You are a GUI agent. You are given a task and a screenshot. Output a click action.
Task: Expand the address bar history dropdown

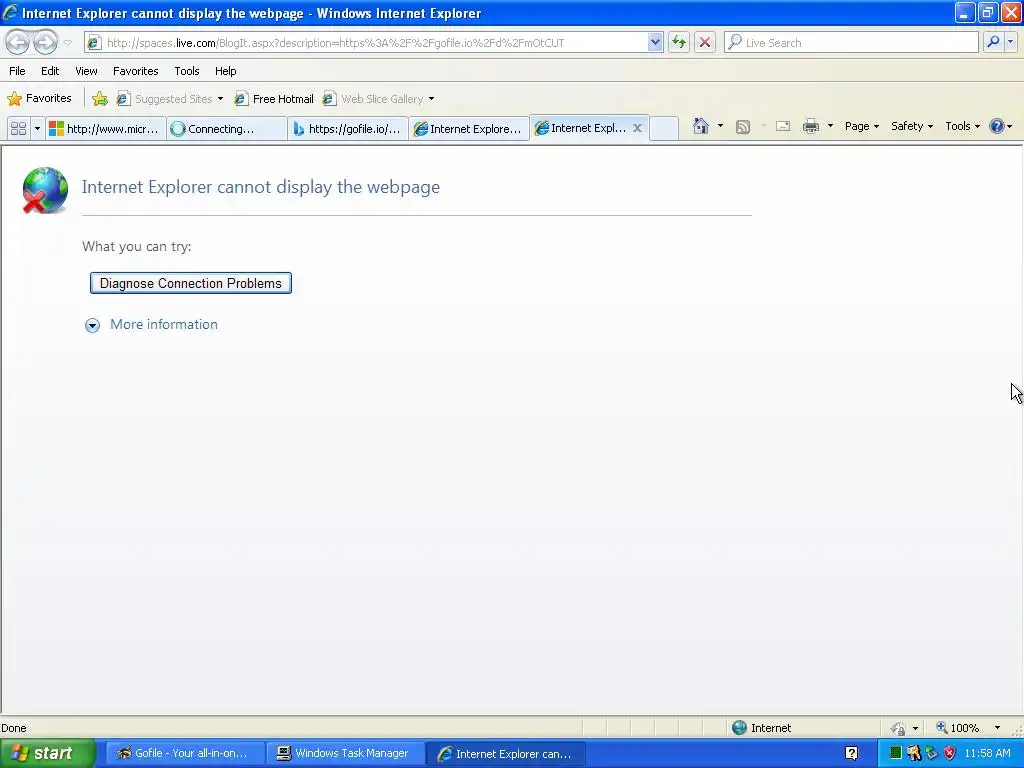(x=655, y=42)
